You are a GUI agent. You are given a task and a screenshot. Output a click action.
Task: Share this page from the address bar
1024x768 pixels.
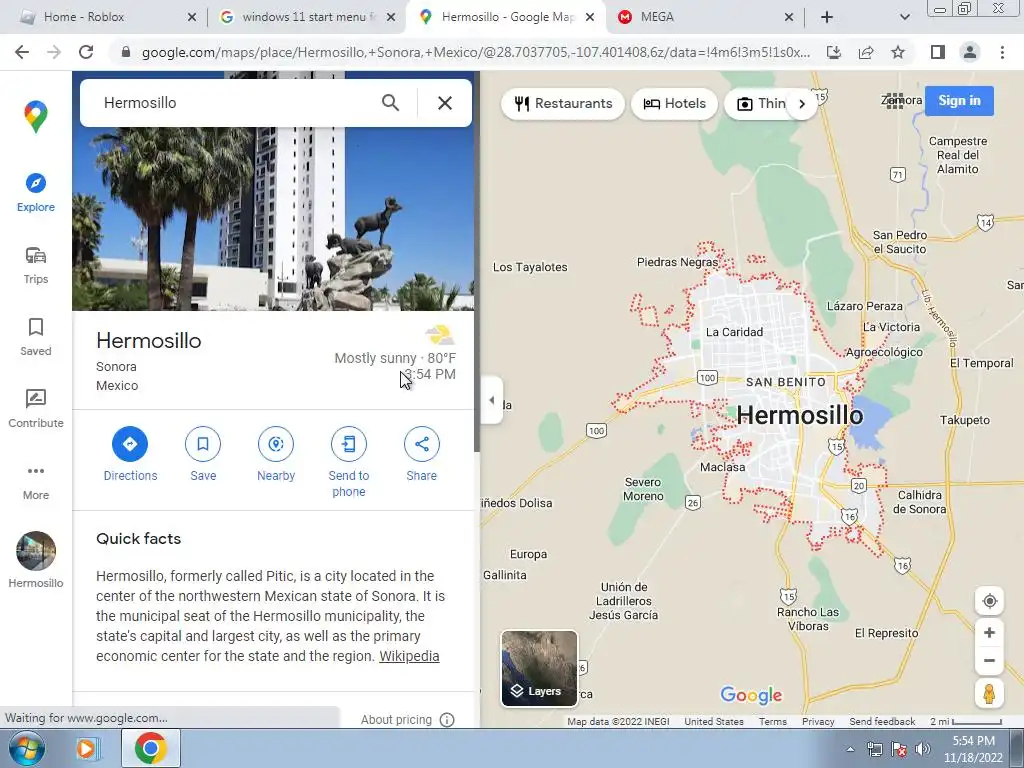866,52
